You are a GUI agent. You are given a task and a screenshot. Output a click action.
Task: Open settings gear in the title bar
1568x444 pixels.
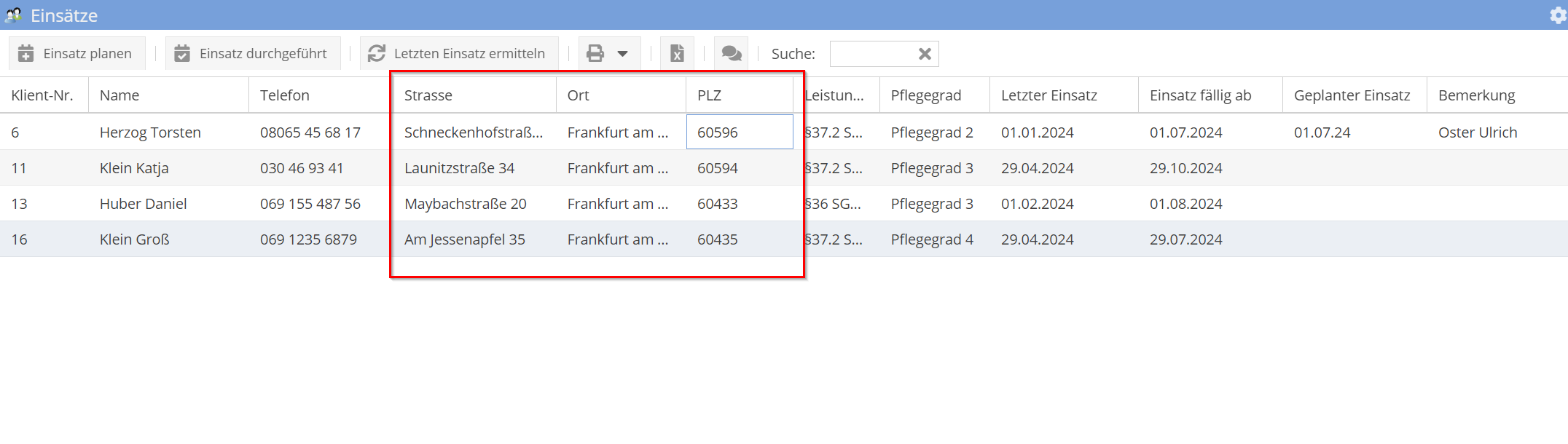(x=1558, y=15)
